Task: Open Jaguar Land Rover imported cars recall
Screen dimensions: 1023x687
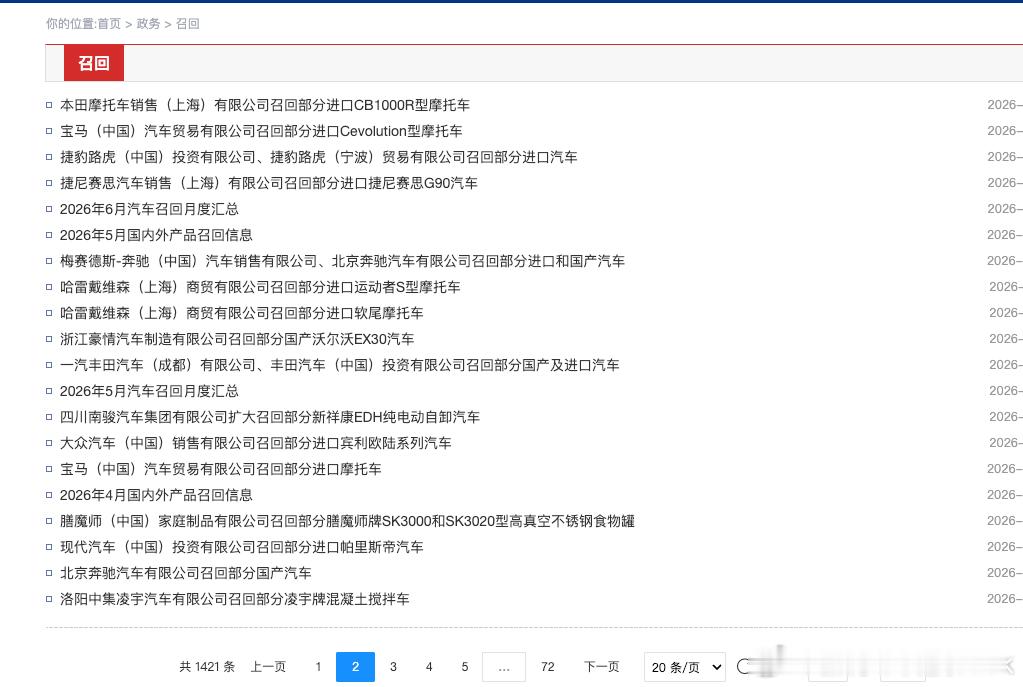Action: pyautogui.click(x=318, y=157)
